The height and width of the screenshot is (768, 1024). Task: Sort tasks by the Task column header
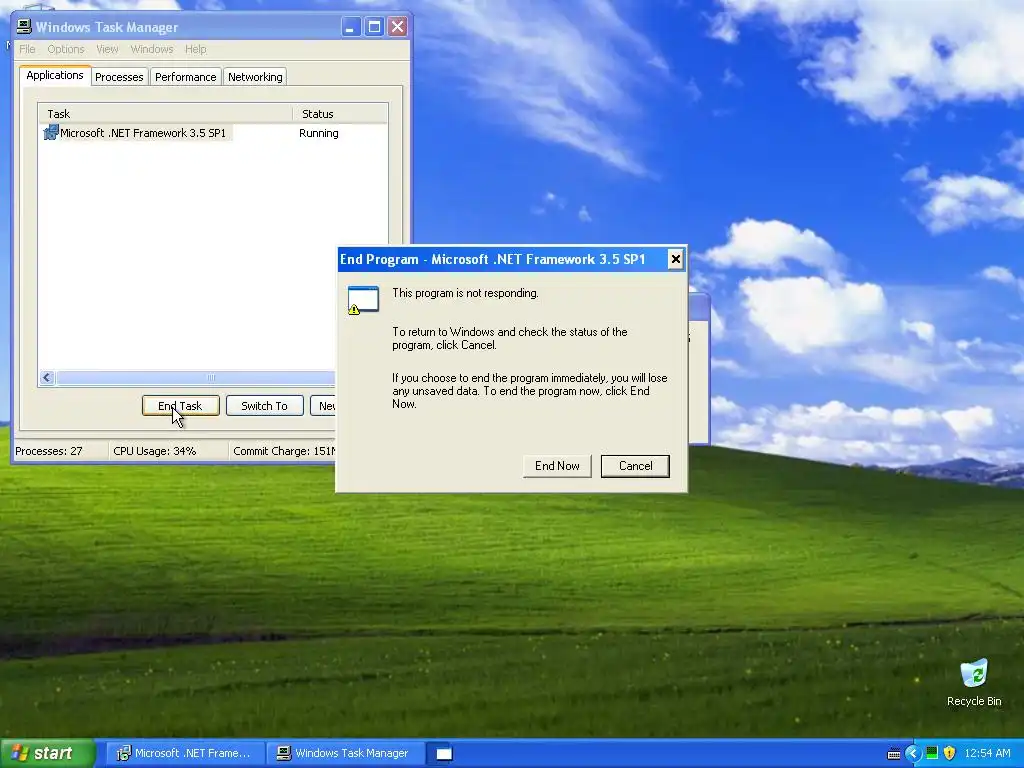coord(166,114)
